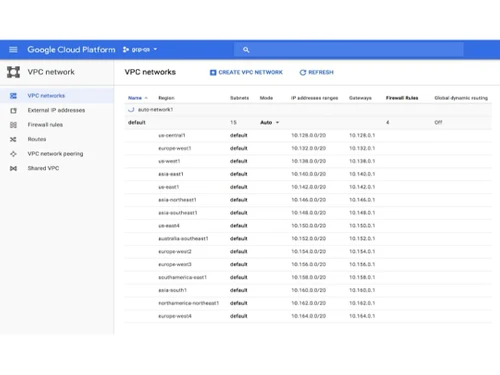The height and width of the screenshot is (375, 500).
Task: Click the europe-west4 region cell
Action: (175, 316)
